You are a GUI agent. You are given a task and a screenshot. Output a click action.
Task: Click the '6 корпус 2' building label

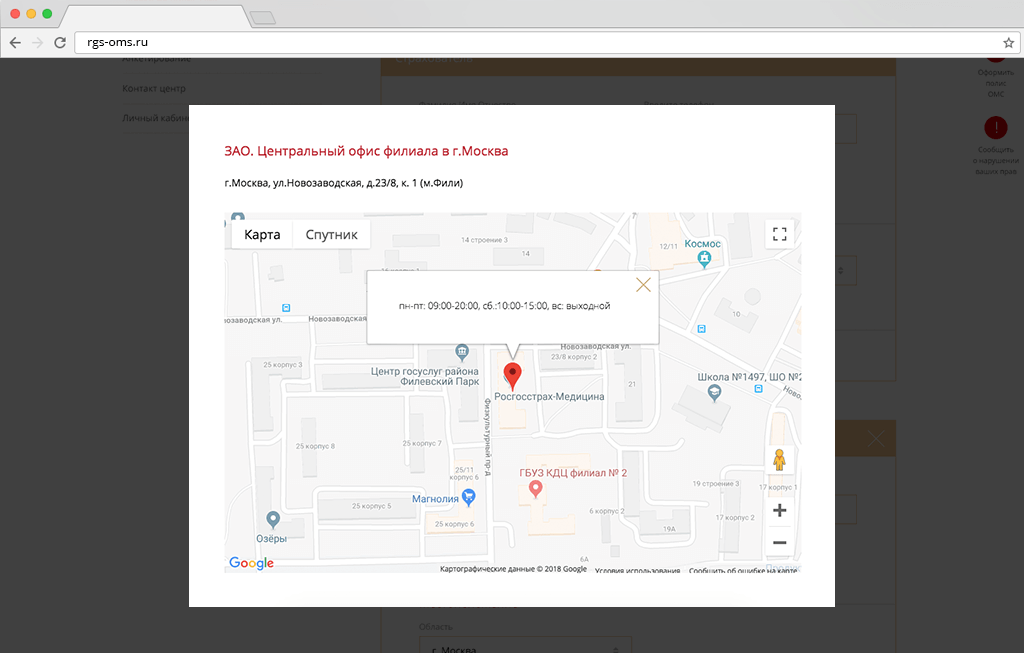point(607,511)
